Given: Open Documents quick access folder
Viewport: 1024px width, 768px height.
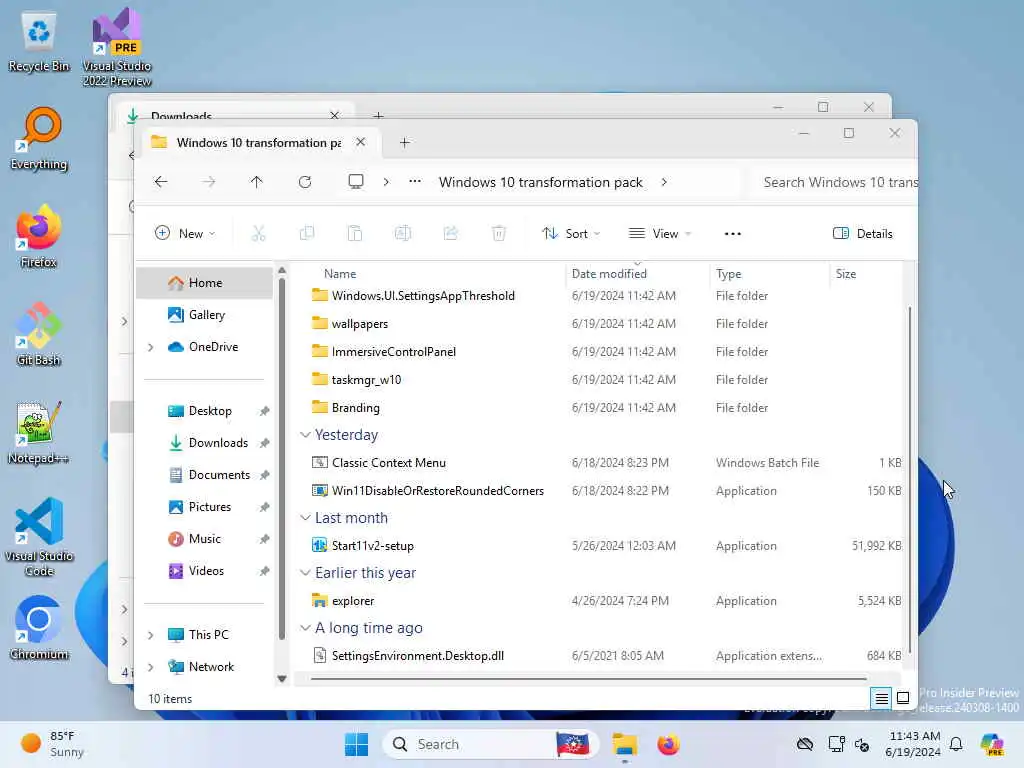Looking at the screenshot, I should 204,475.
